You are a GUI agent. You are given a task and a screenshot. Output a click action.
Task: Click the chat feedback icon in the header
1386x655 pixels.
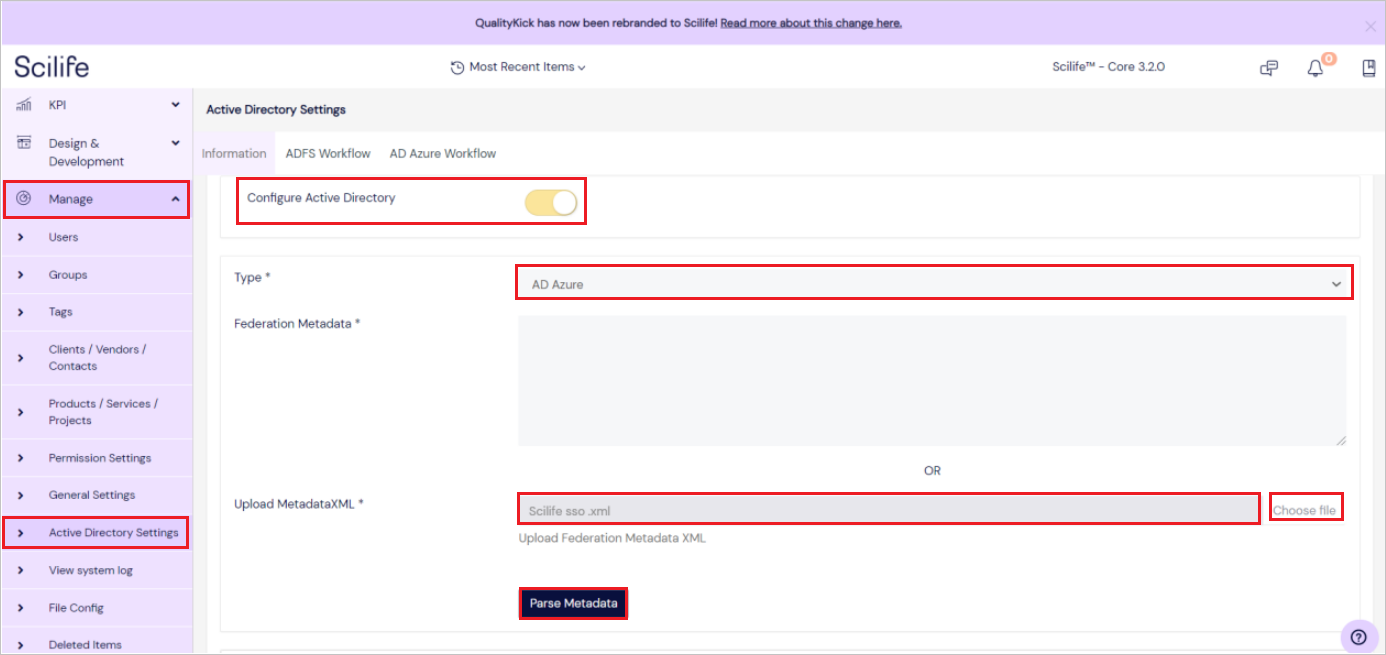(1268, 67)
